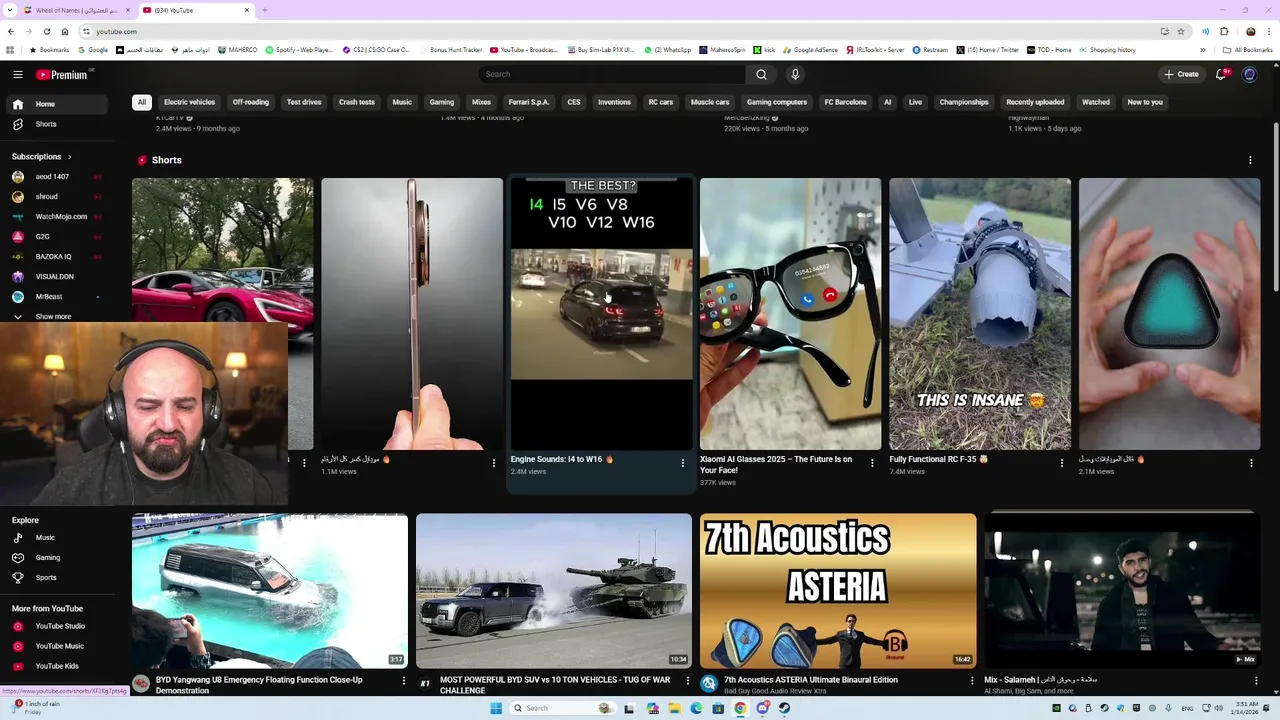
Task: Open Google AdSense bookmark
Action: click(811, 49)
